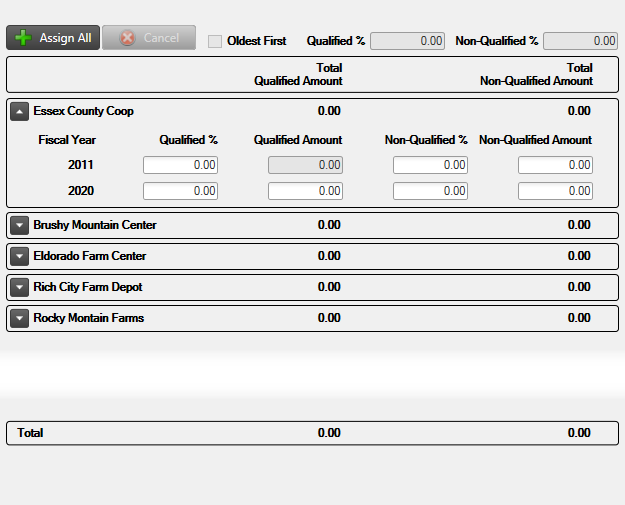
Task: Expand the Rocky Montain Farms row
Action: point(19,319)
